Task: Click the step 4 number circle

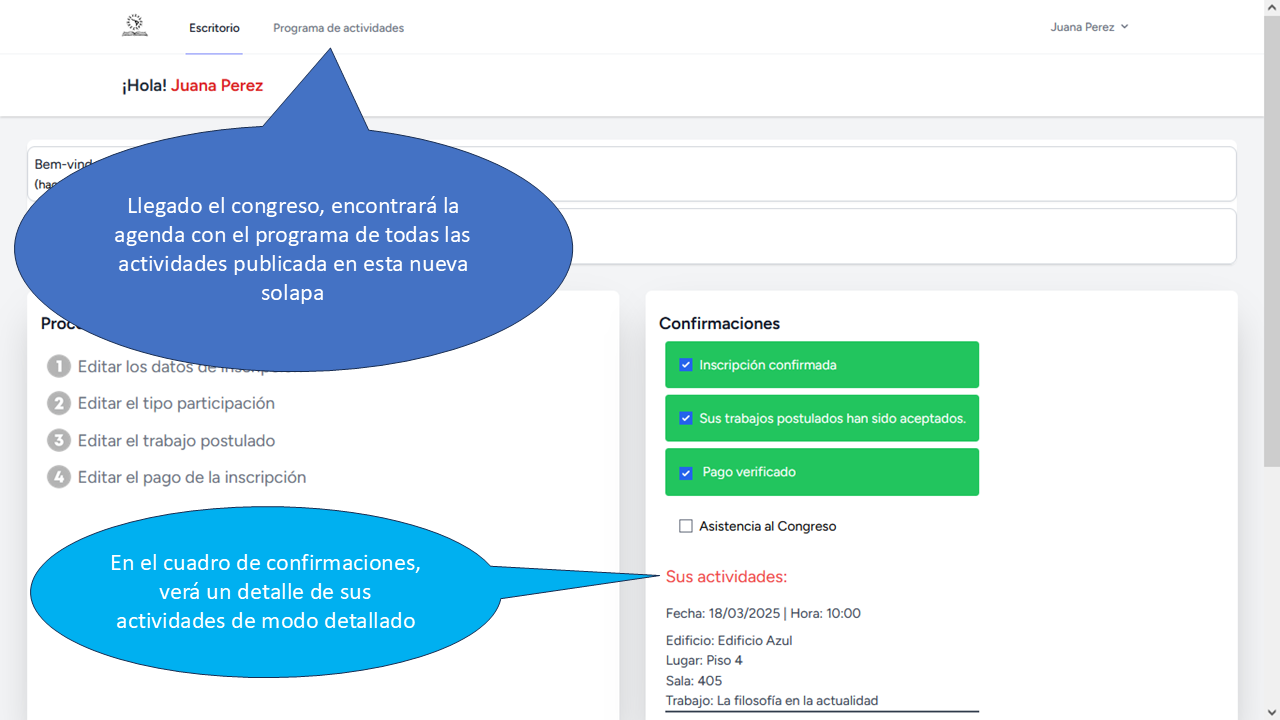Action: [x=59, y=477]
